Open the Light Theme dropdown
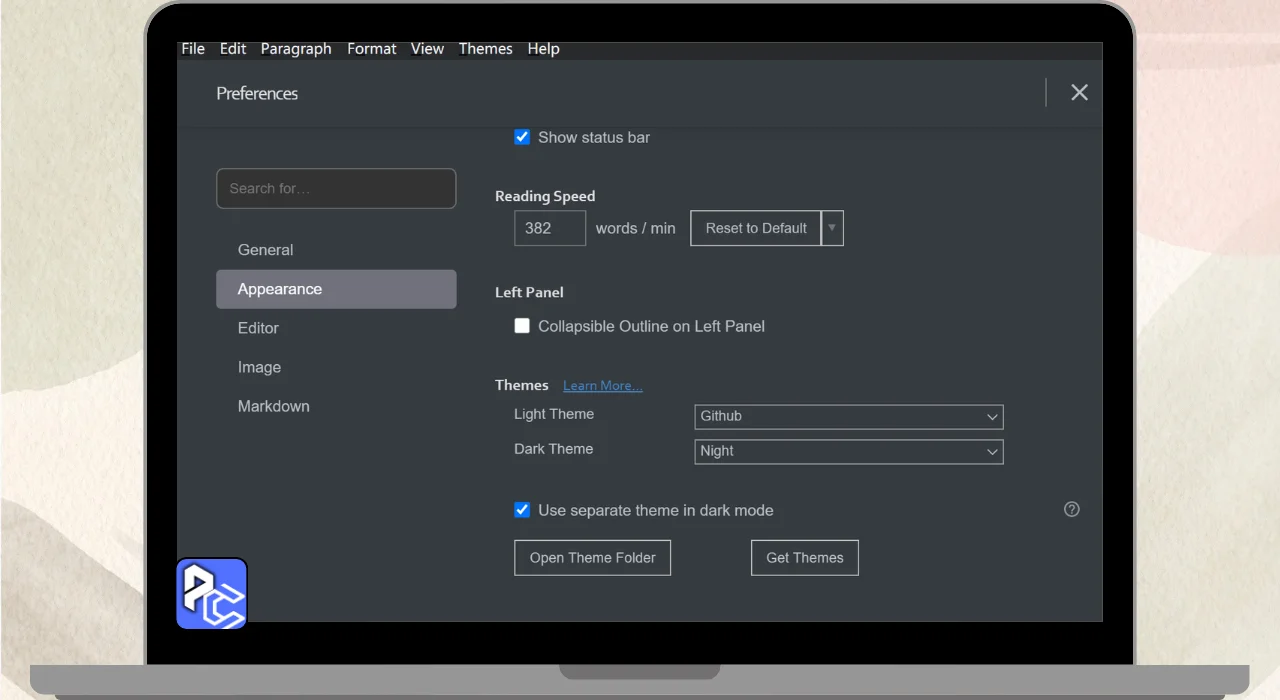 tap(848, 416)
